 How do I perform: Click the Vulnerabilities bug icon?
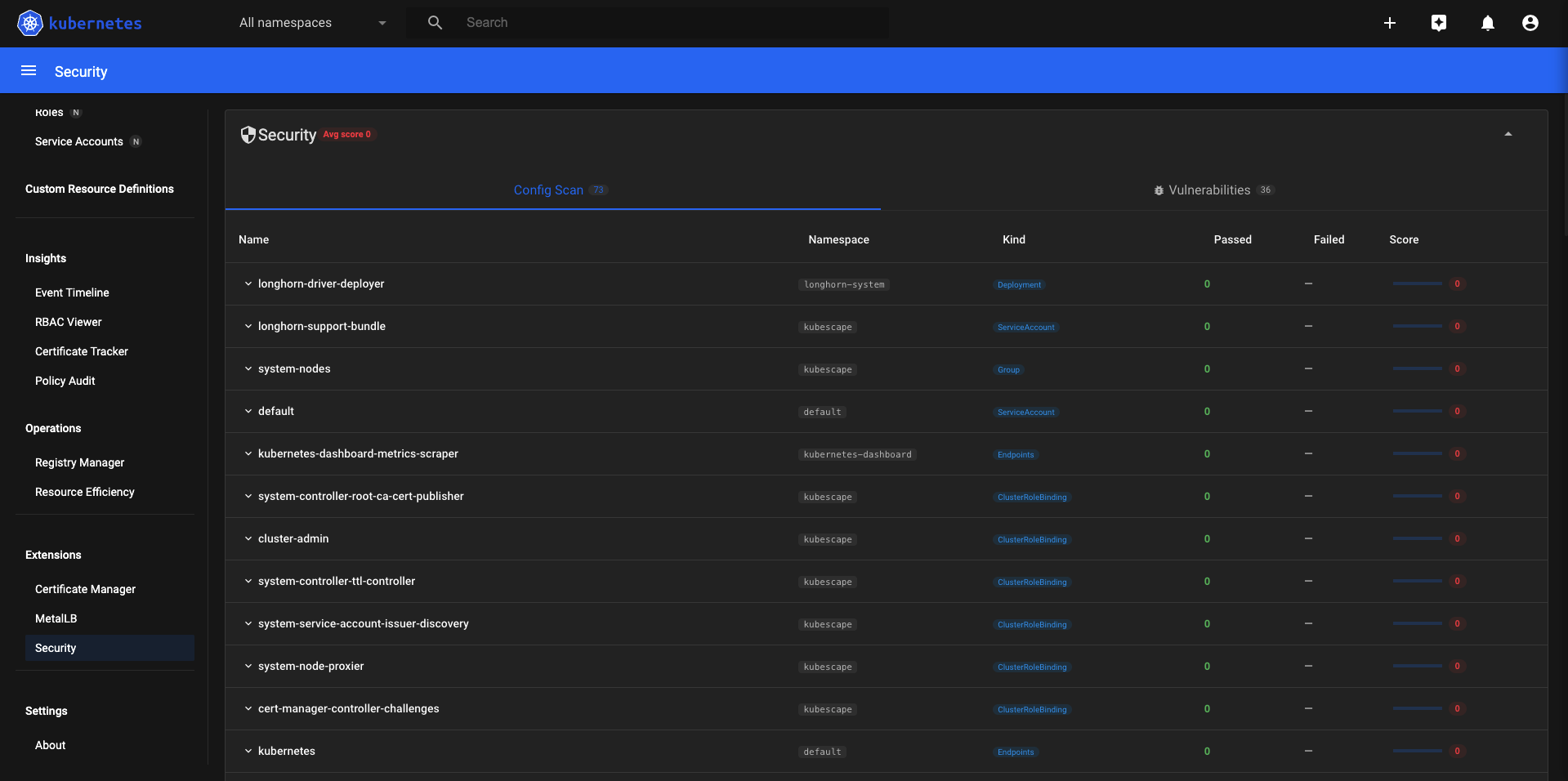coord(1159,190)
